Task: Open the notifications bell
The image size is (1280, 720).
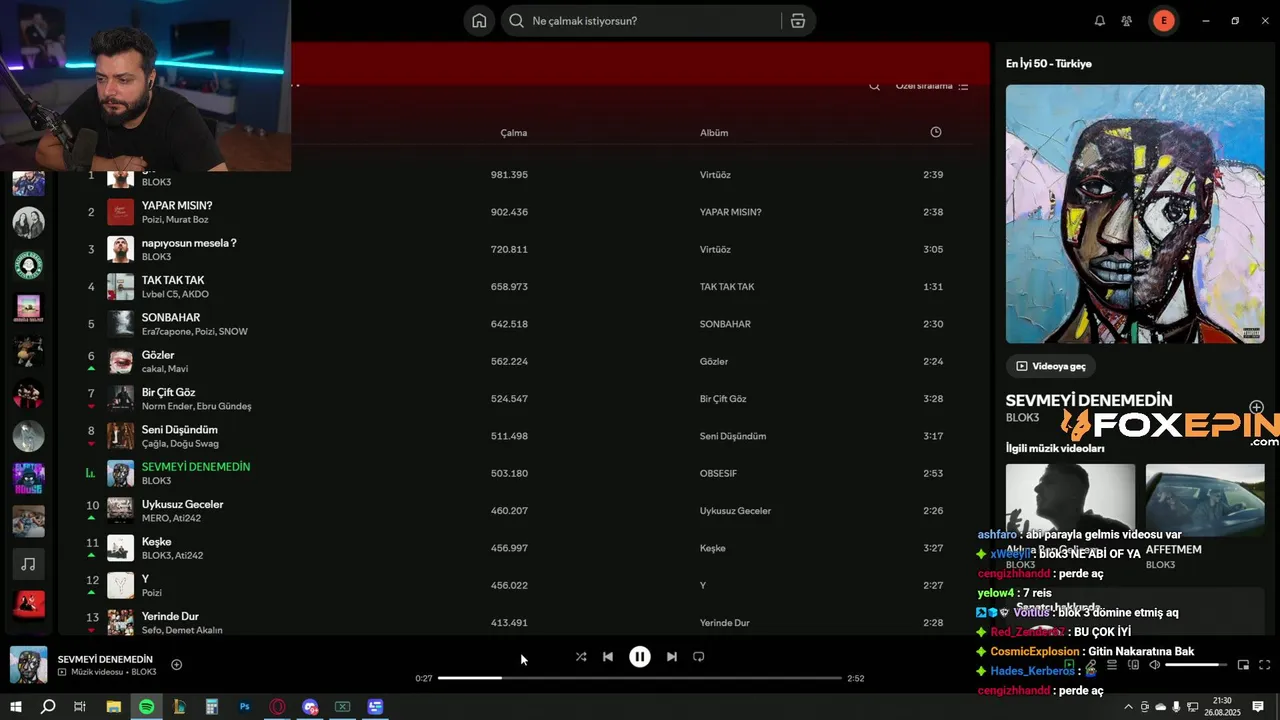Action: click(1100, 21)
